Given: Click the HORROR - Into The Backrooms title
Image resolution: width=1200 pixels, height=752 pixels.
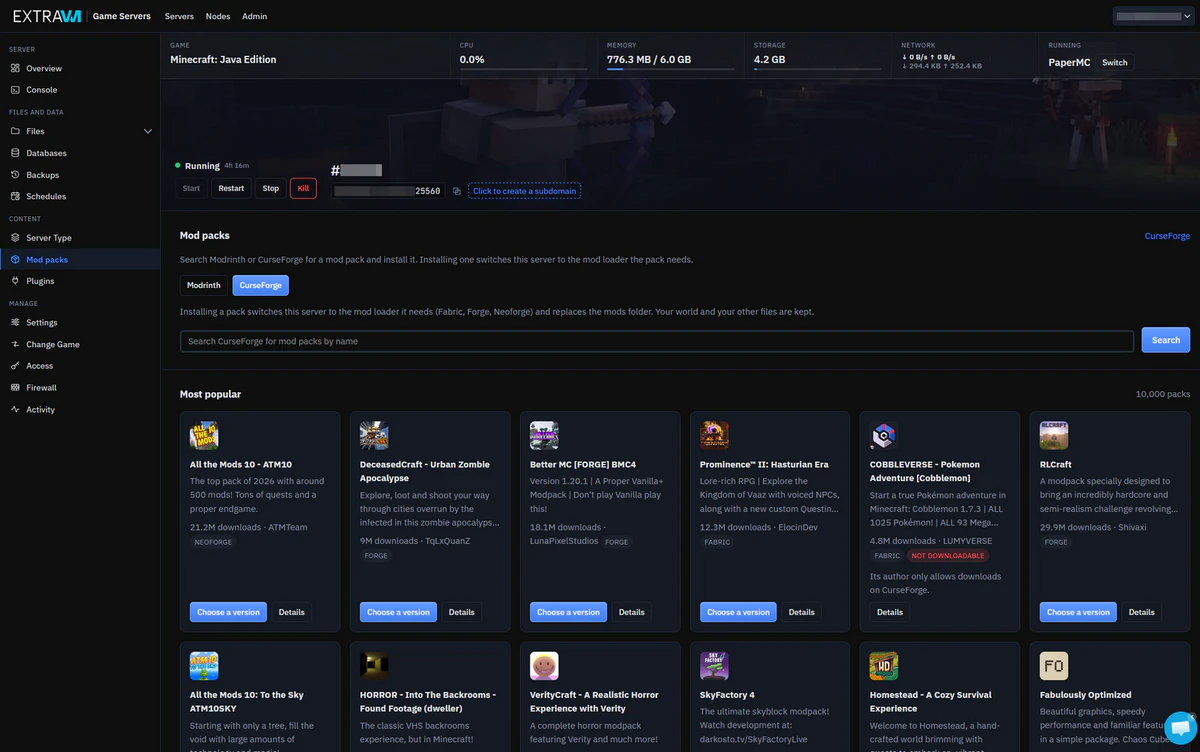Looking at the screenshot, I should 428,701.
